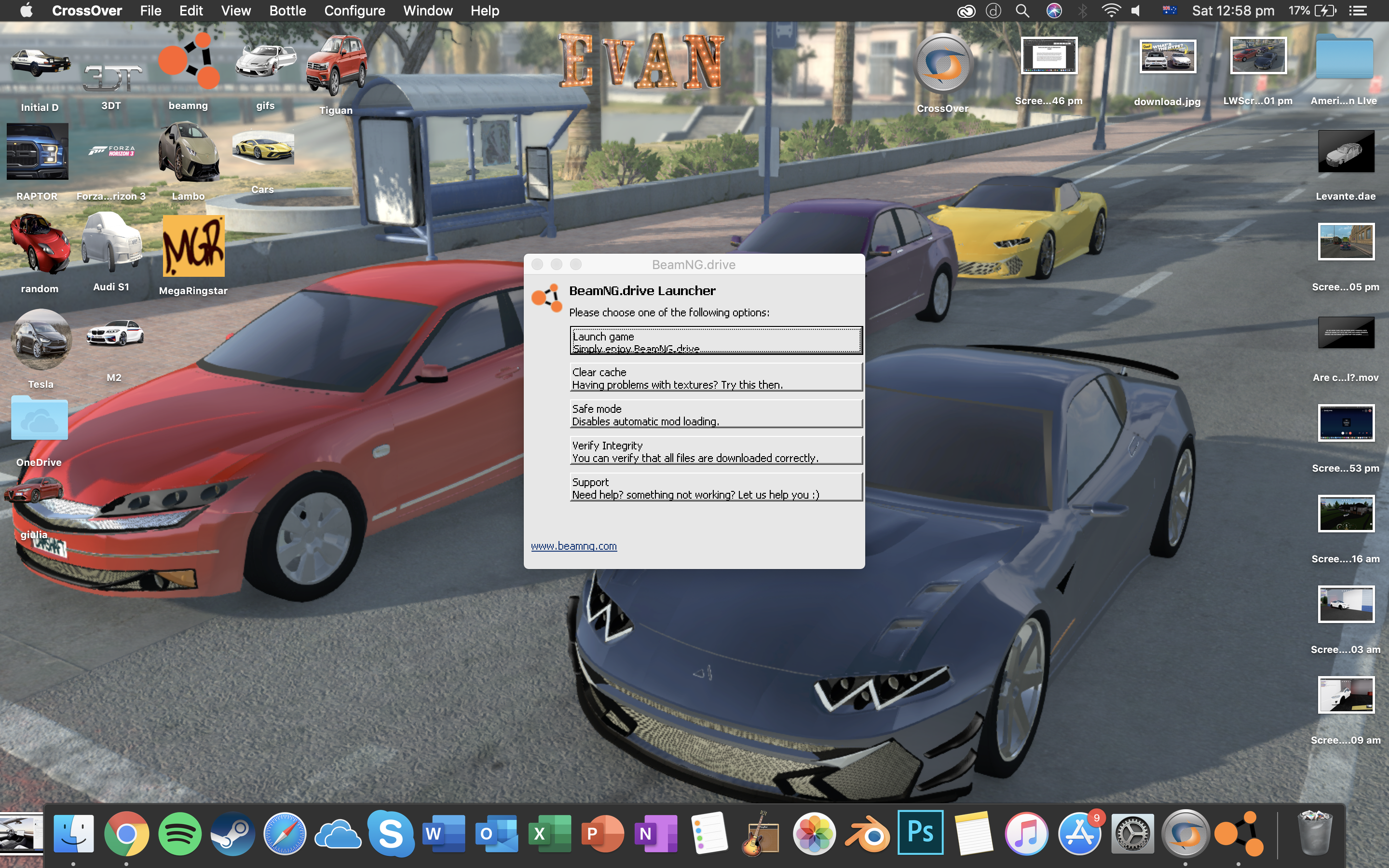Open CrossOver desktop icon
1389x868 pixels.
click(942, 64)
